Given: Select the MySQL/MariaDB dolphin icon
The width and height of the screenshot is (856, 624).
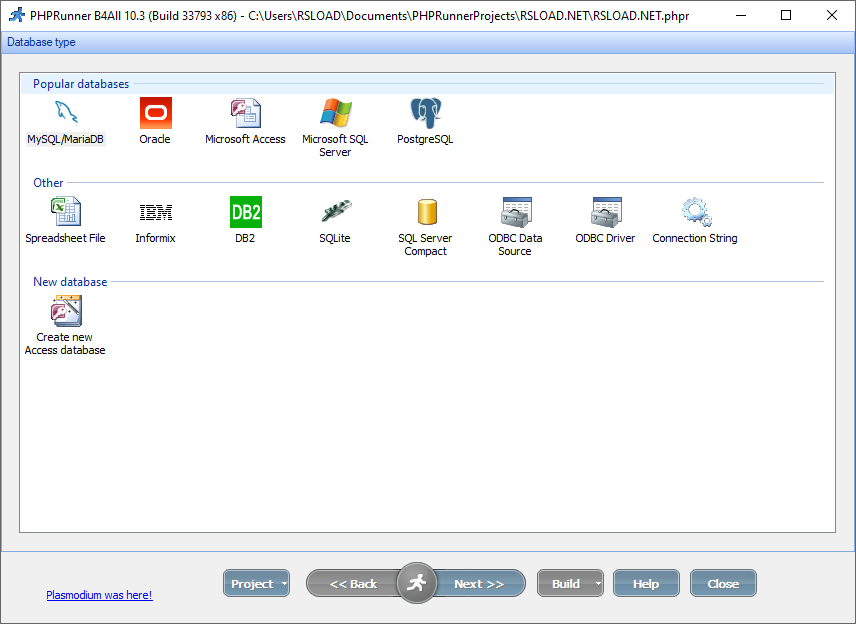Looking at the screenshot, I should tap(66, 113).
